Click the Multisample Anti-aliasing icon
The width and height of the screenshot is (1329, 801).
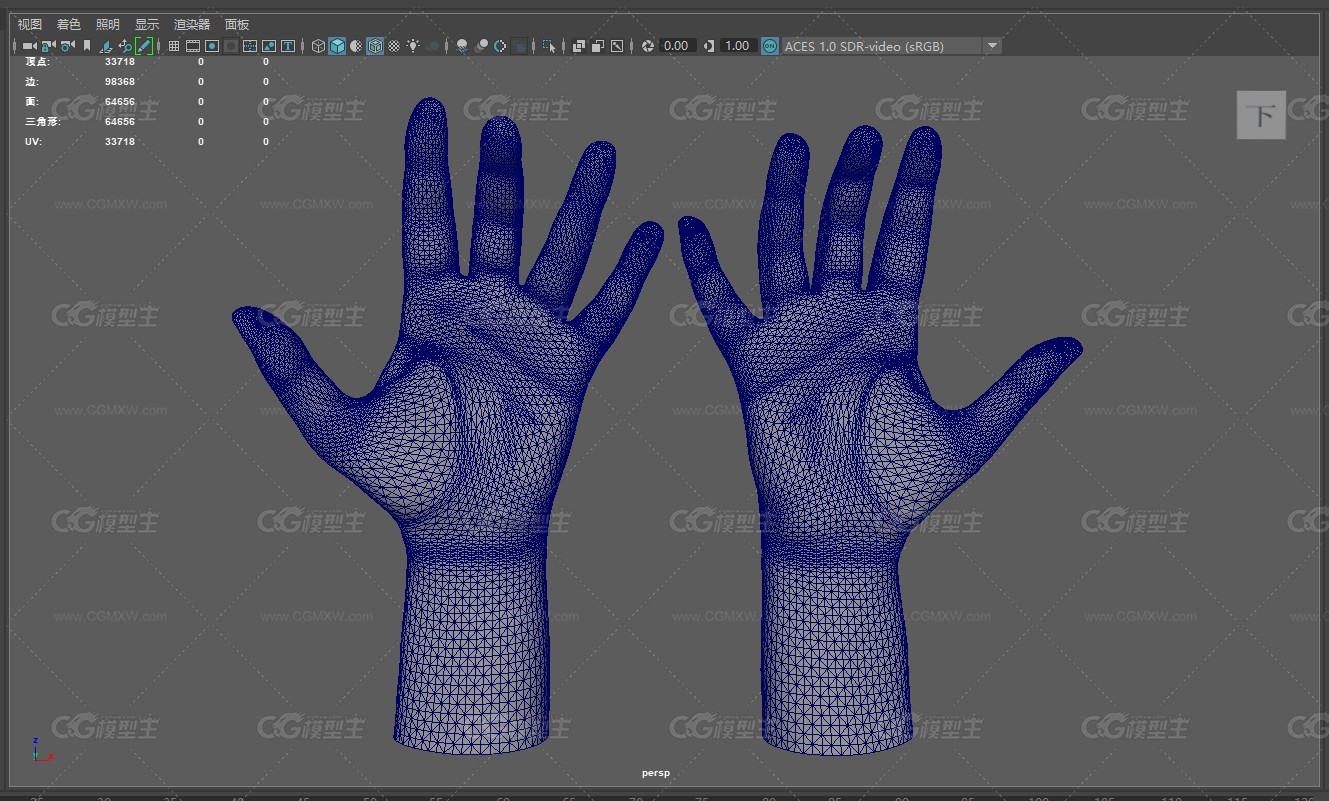pos(499,46)
